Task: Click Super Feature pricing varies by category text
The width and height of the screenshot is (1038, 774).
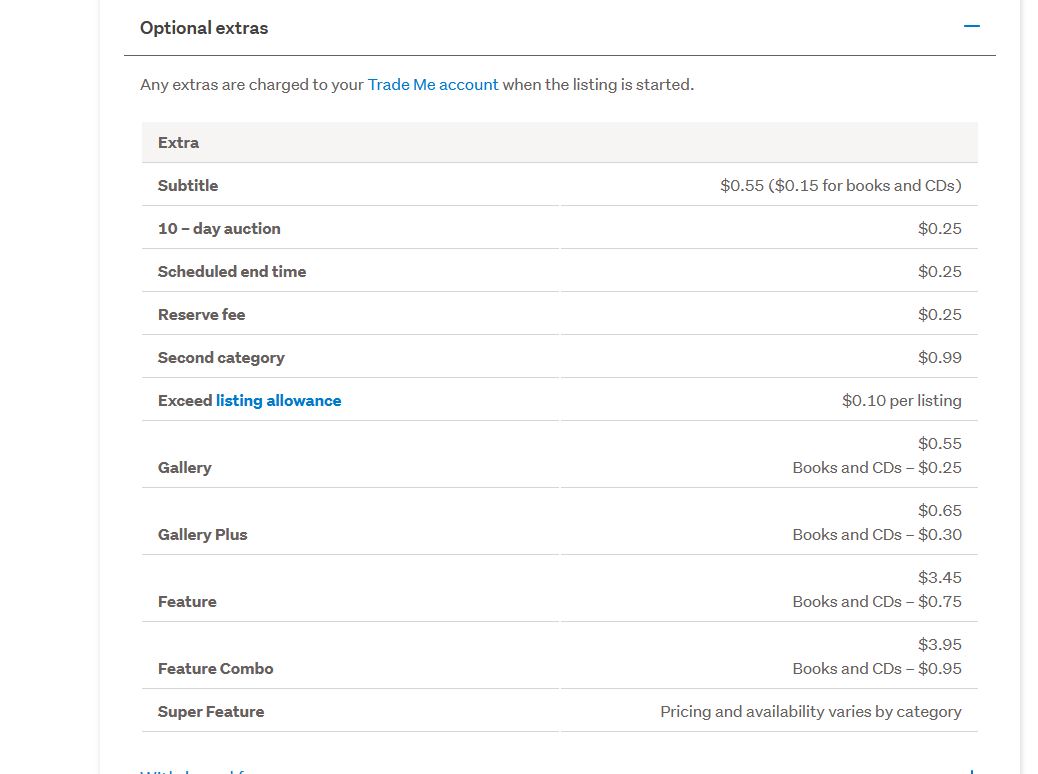Action: click(x=810, y=712)
